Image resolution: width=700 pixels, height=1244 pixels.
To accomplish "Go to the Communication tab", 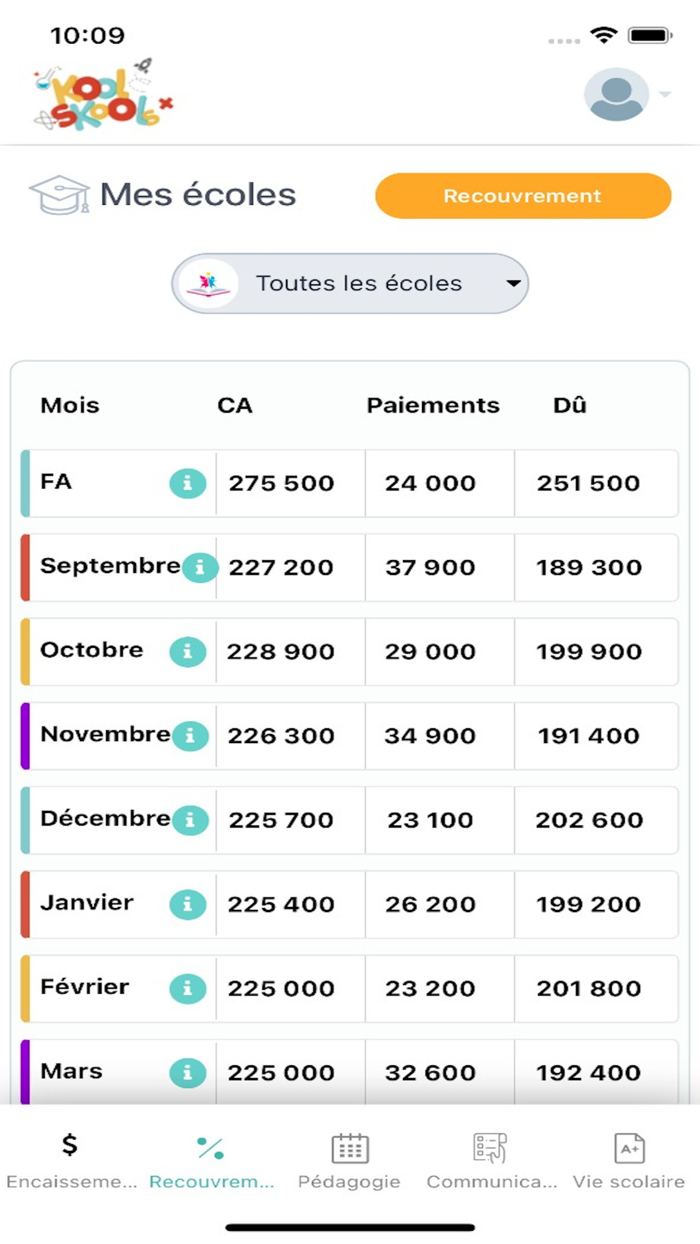I will pos(491,1162).
